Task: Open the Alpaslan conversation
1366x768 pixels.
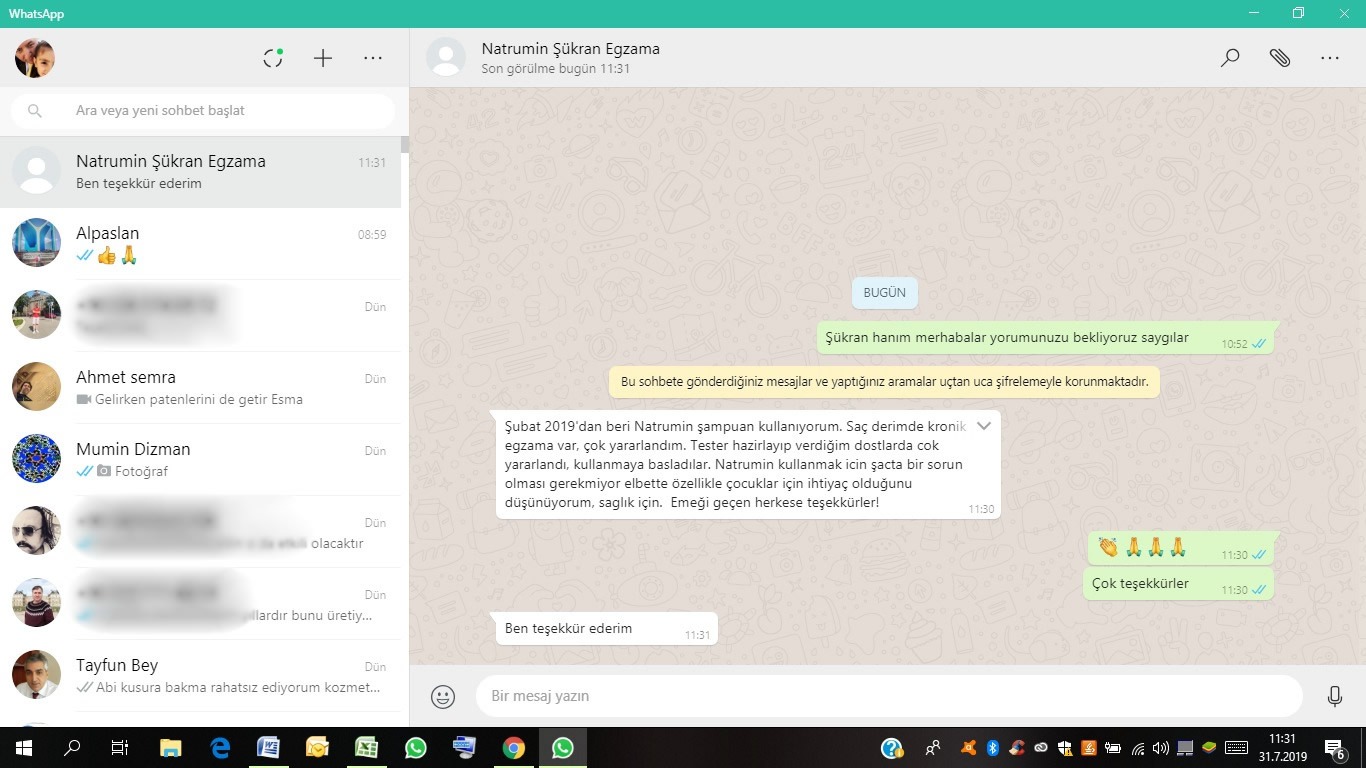Action: 200,244
